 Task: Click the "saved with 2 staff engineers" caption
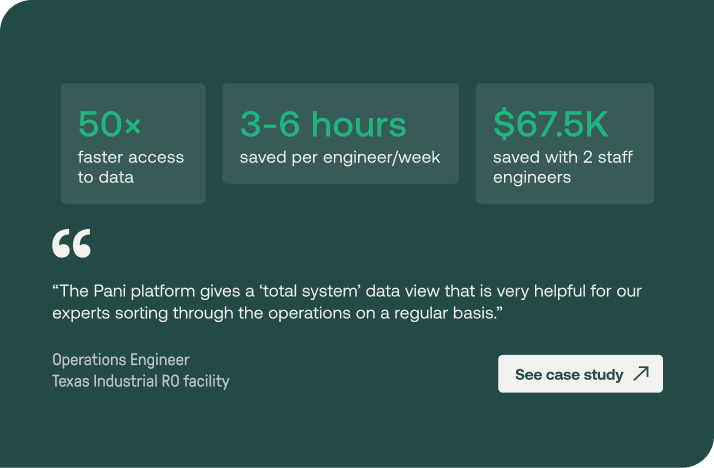tap(563, 167)
